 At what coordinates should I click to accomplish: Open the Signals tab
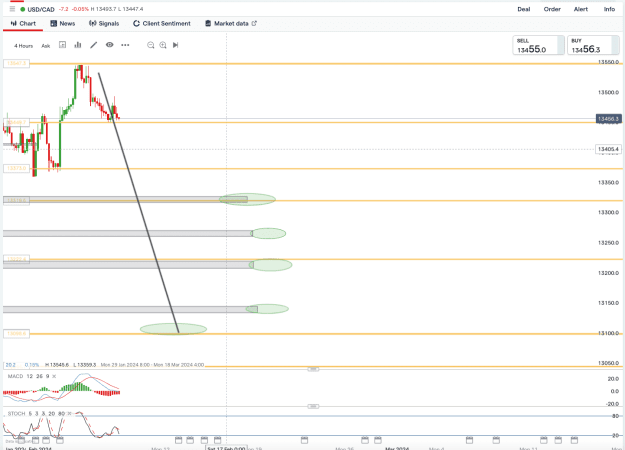click(104, 24)
